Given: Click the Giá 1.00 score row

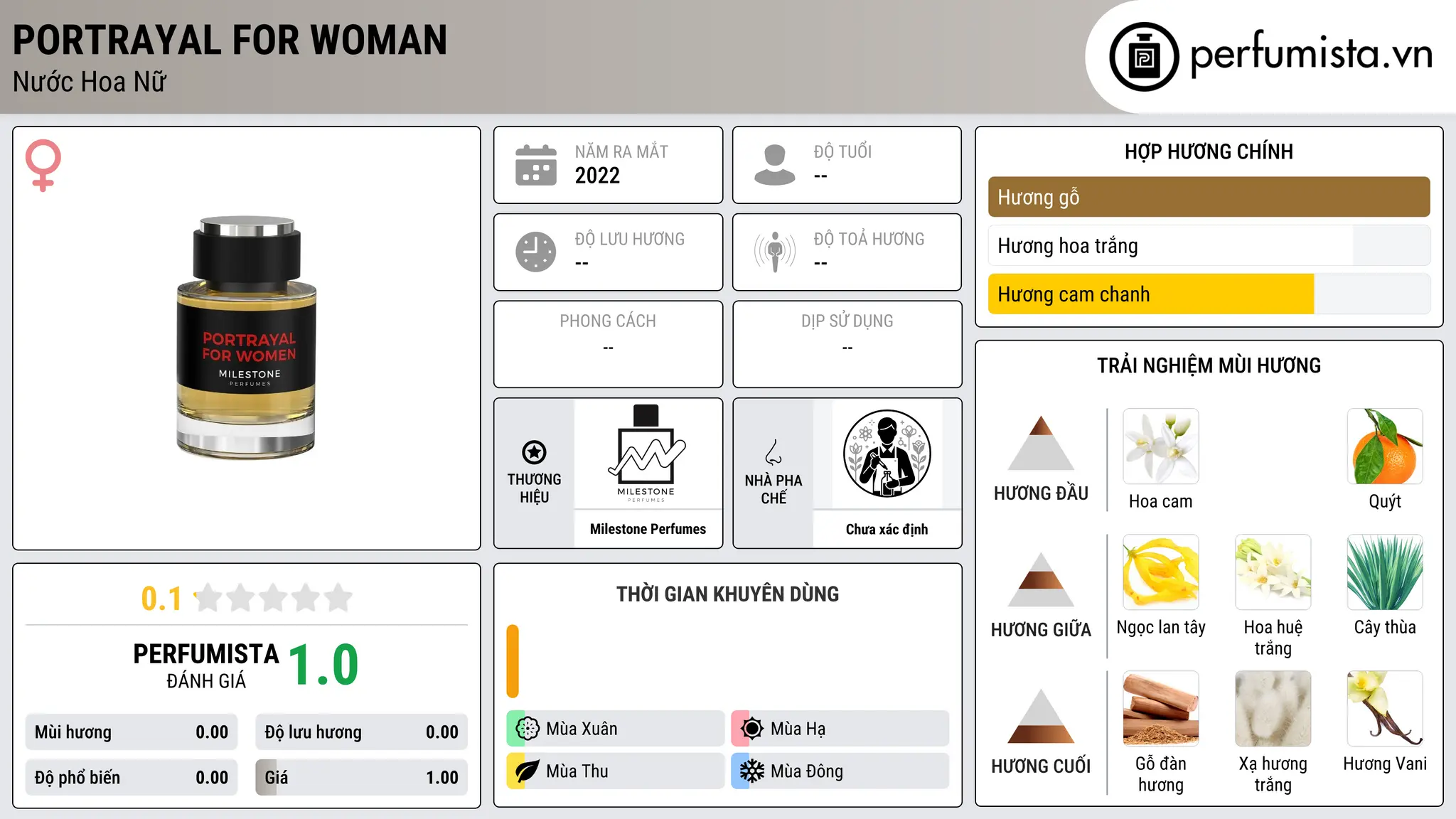Looking at the screenshot, I should [361, 778].
